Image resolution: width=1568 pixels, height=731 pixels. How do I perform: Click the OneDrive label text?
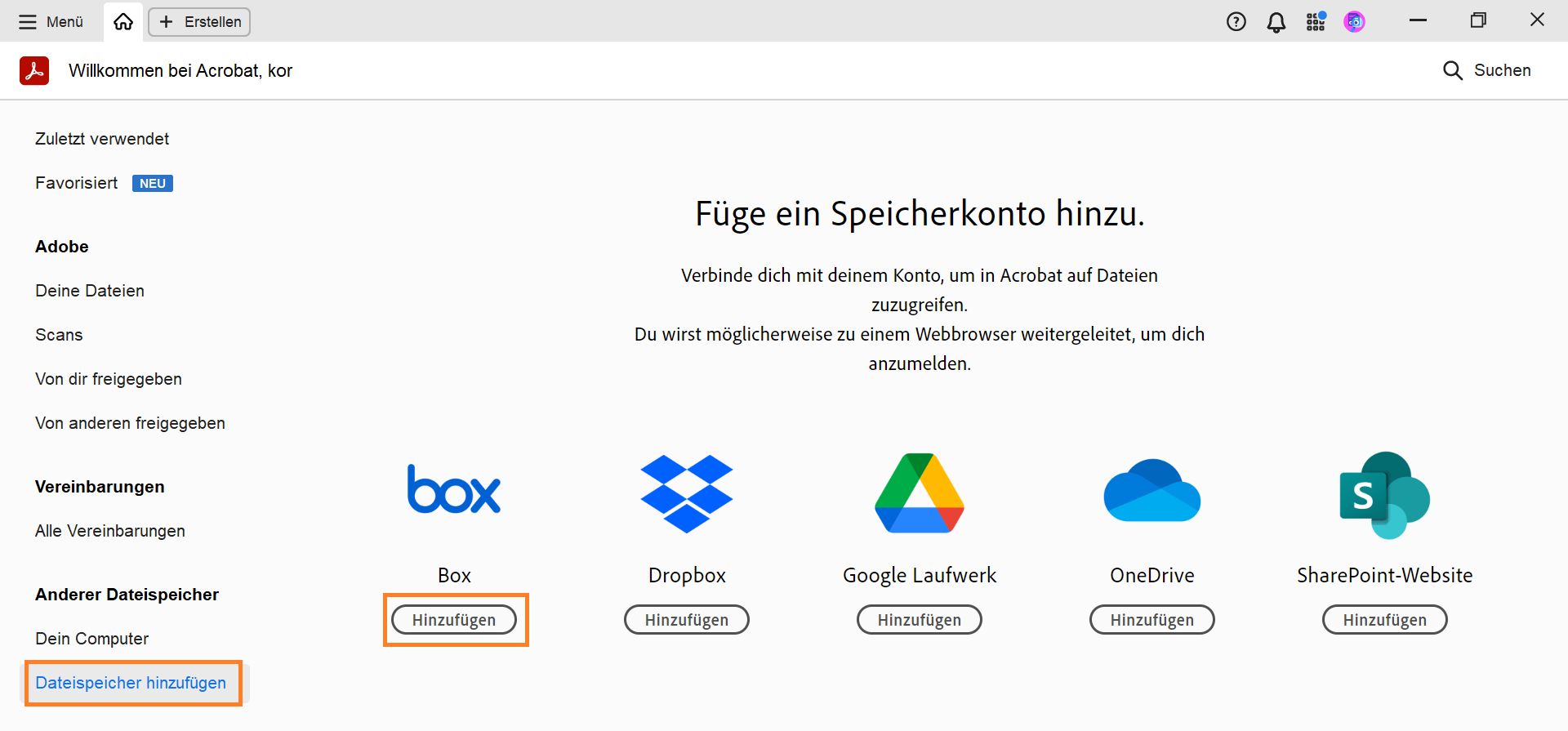point(1152,575)
